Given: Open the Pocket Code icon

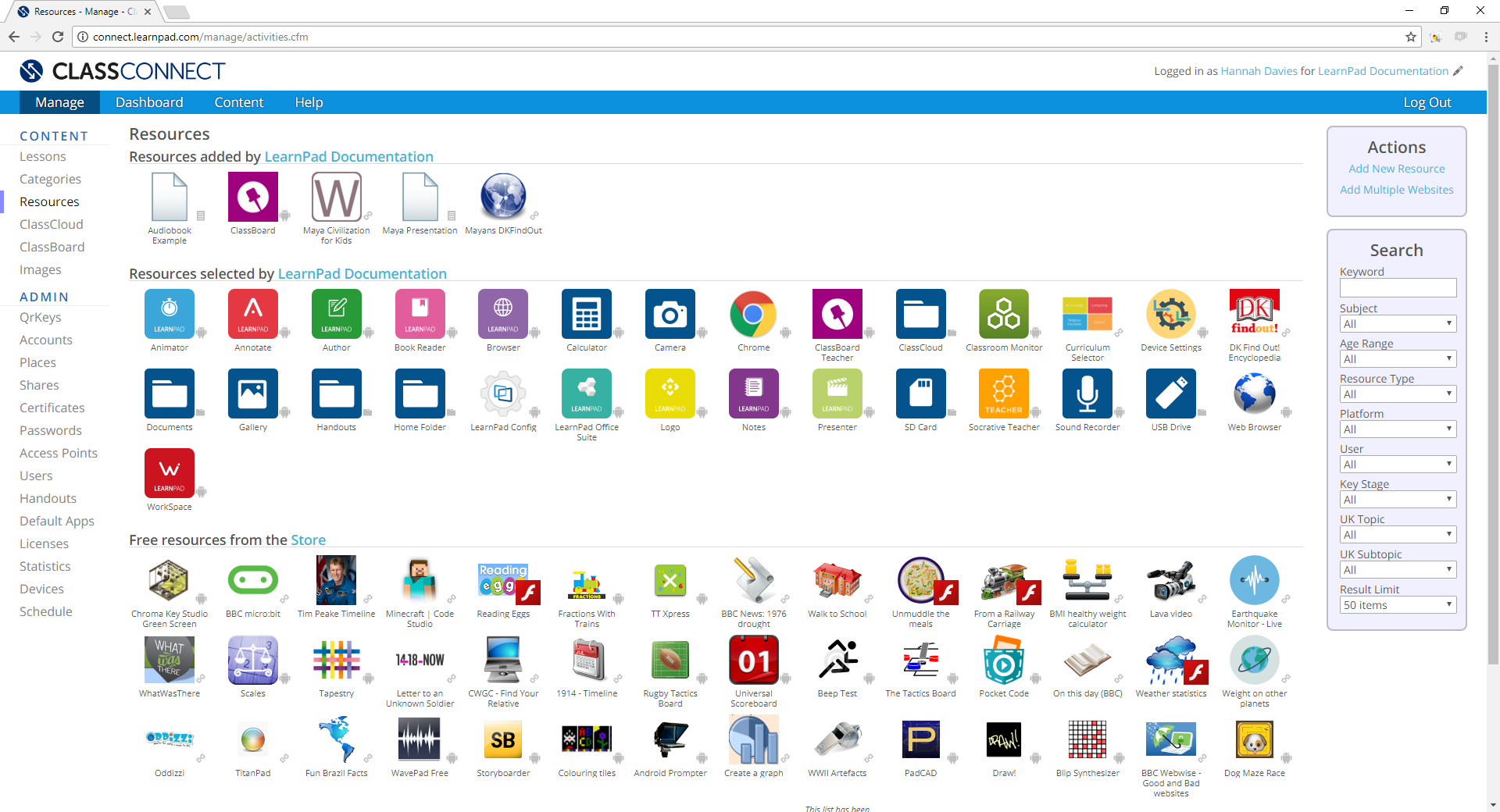Looking at the screenshot, I should tap(1004, 660).
